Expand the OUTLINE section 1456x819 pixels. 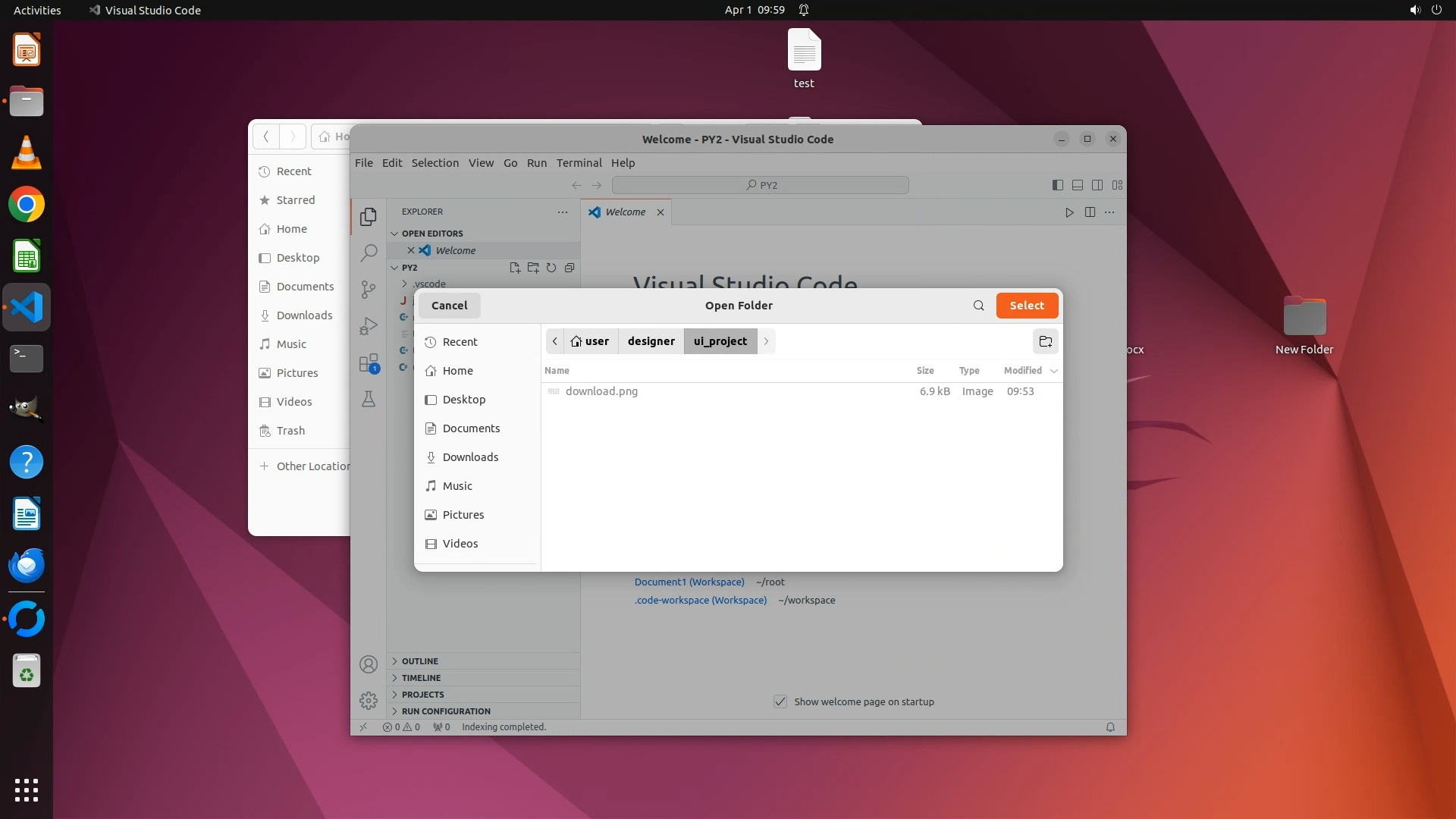(x=419, y=661)
